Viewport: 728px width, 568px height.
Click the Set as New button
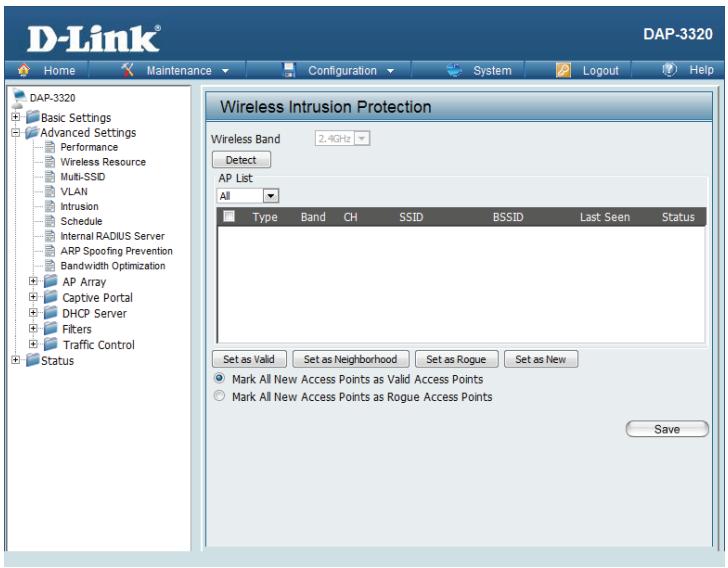point(541,359)
